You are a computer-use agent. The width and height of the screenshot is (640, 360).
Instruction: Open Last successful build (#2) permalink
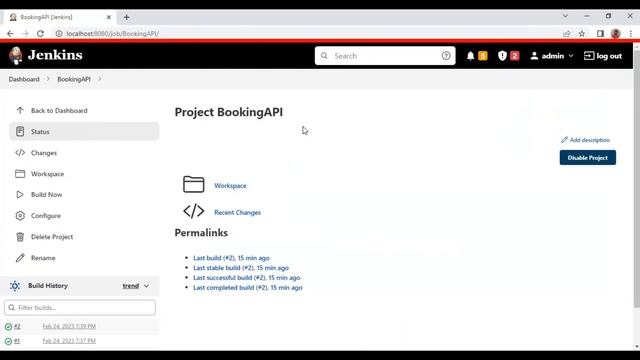point(247,278)
